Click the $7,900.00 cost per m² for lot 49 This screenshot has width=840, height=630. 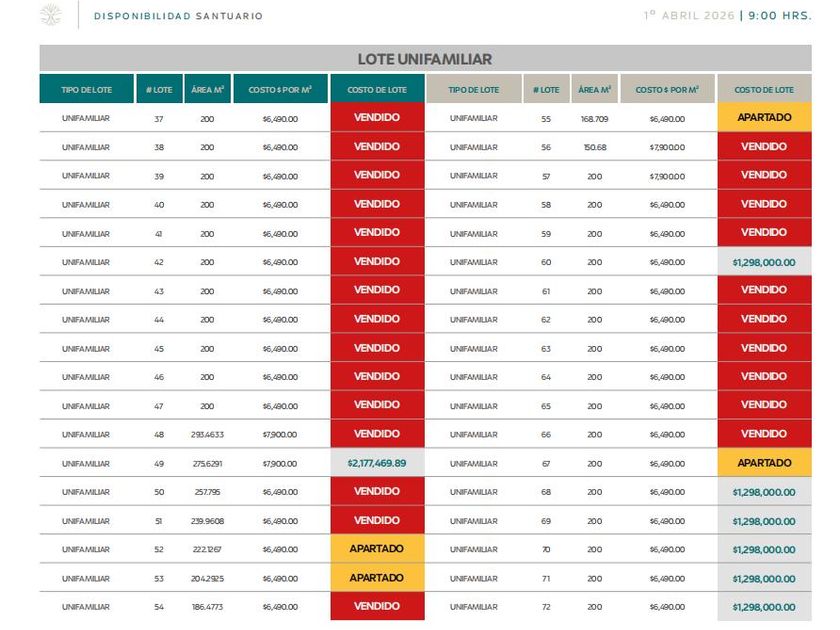(280, 464)
